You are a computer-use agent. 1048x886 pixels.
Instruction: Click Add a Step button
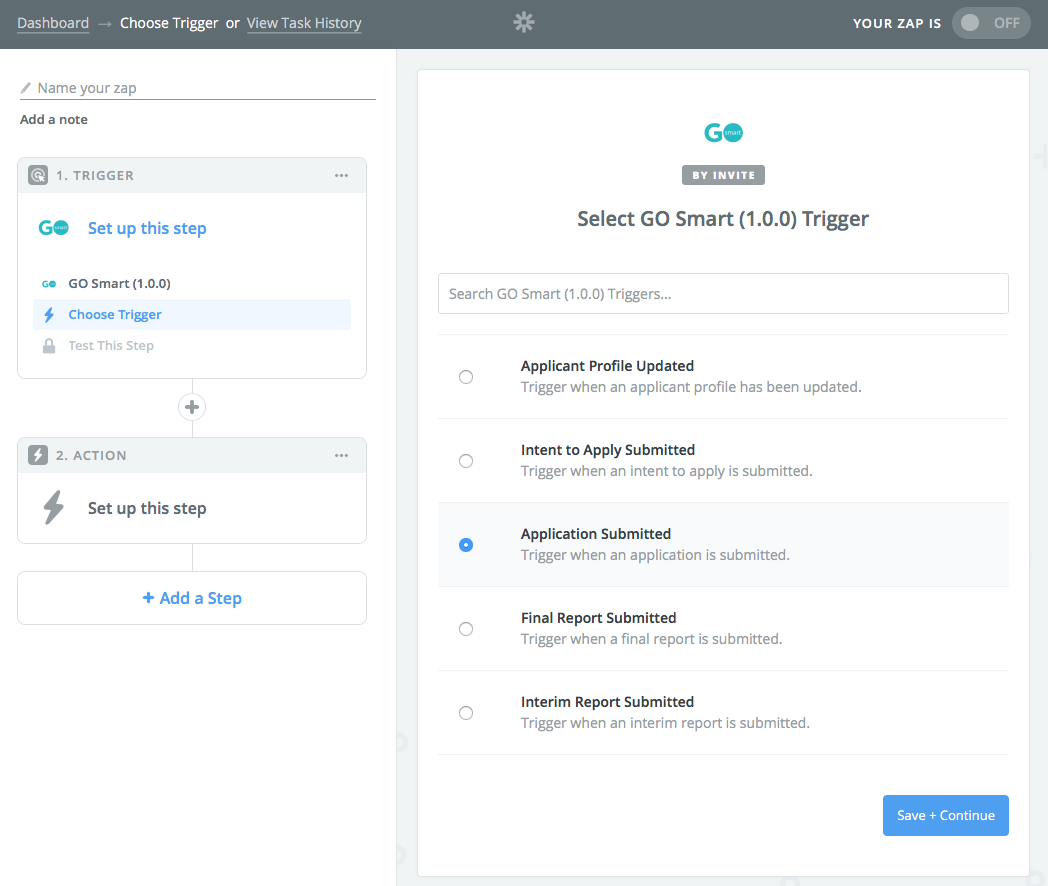pos(192,598)
